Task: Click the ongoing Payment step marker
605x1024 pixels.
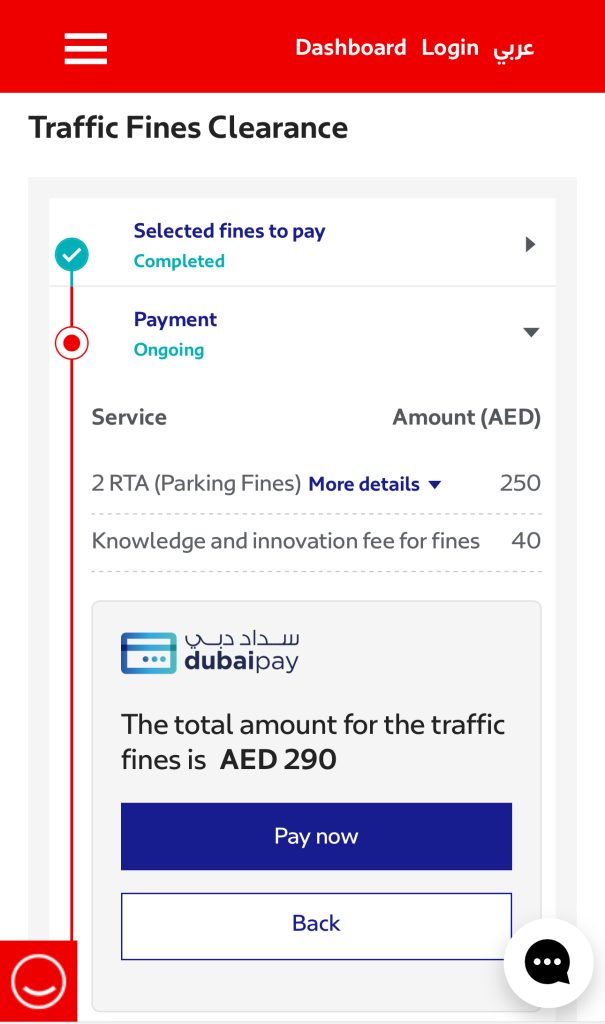Action: click(72, 344)
